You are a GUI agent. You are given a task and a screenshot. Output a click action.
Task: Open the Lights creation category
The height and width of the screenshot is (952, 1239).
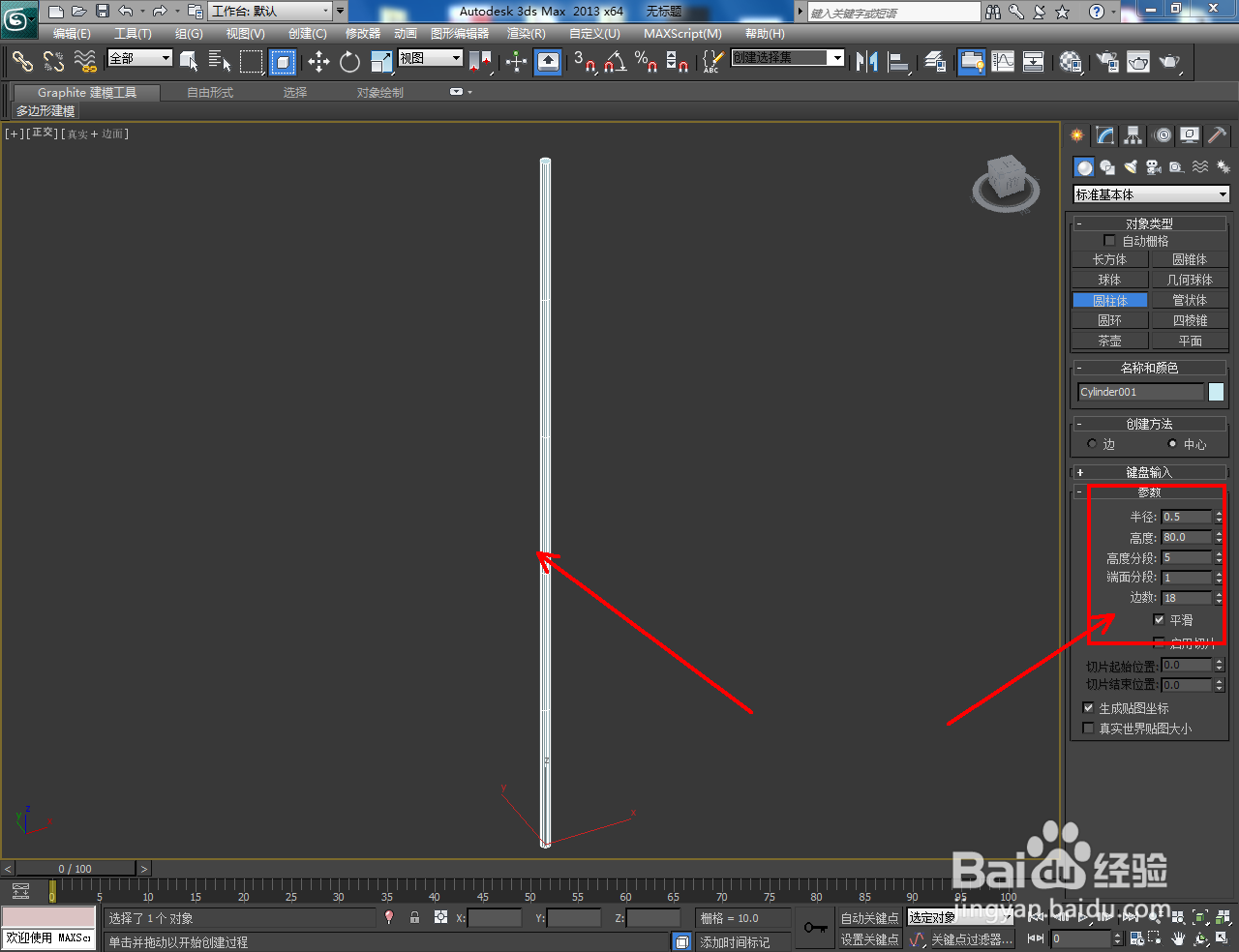[1130, 166]
